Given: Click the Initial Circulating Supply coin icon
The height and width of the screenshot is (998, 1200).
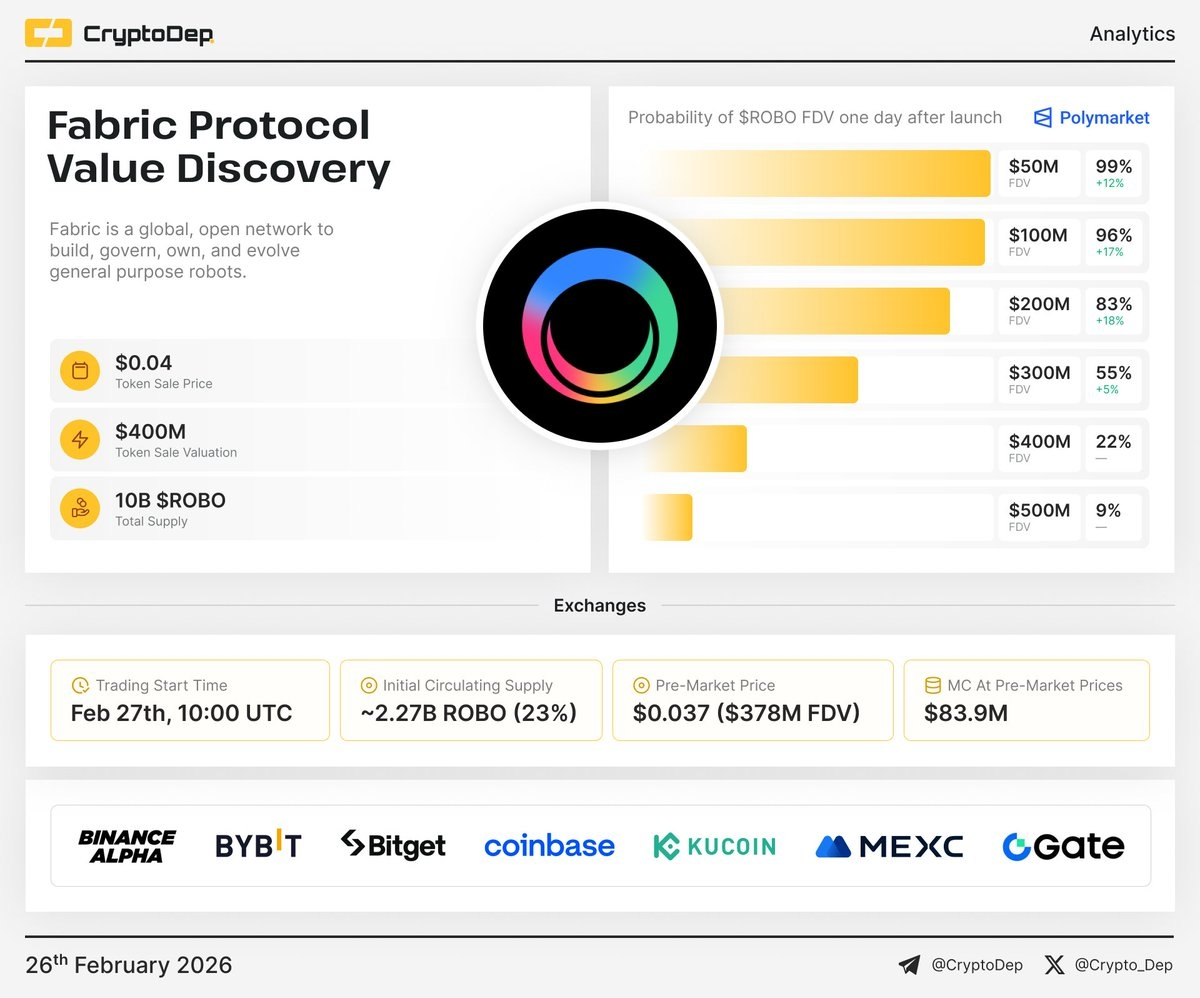Looking at the screenshot, I should click(369, 686).
